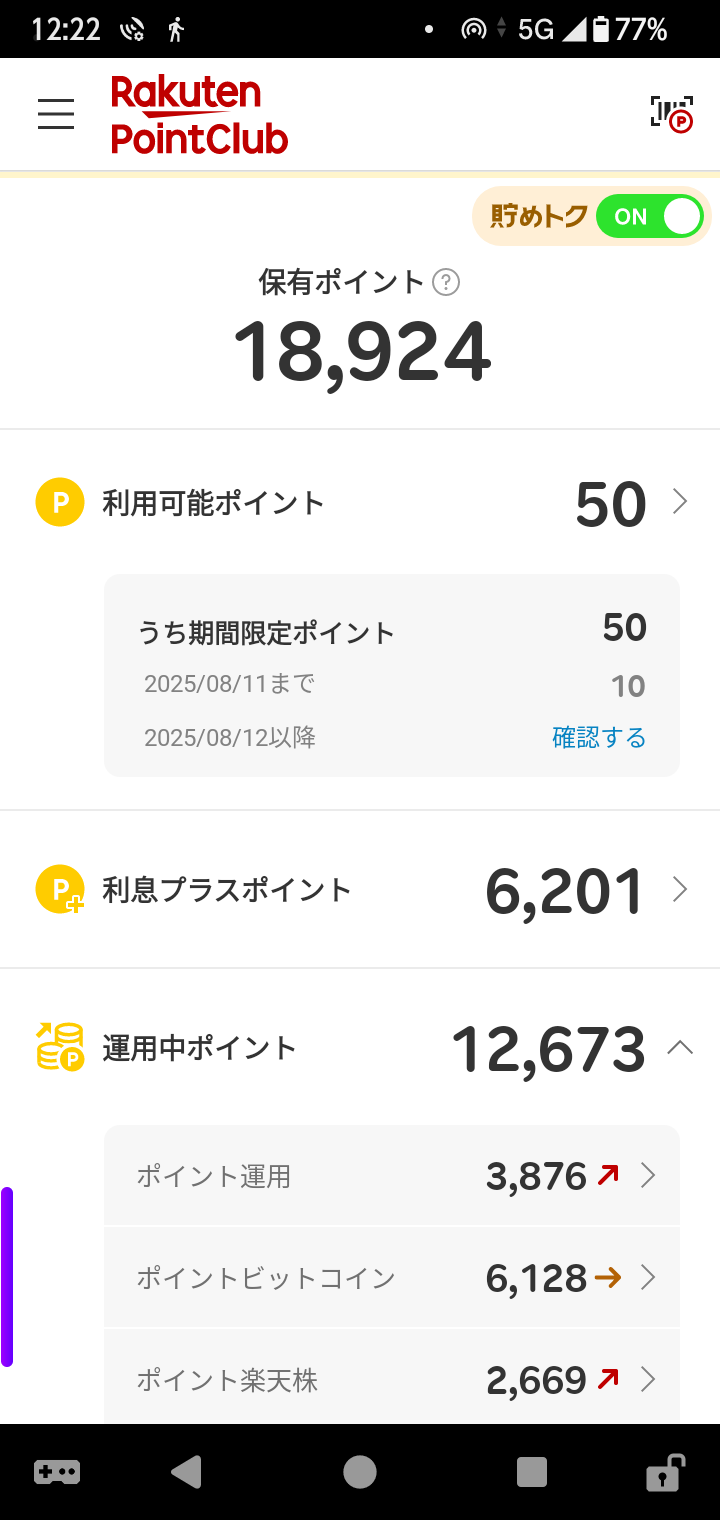Open 利息プラスポイント details chevron
Viewport: 720px width, 1520px height.
pyautogui.click(x=680, y=889)
